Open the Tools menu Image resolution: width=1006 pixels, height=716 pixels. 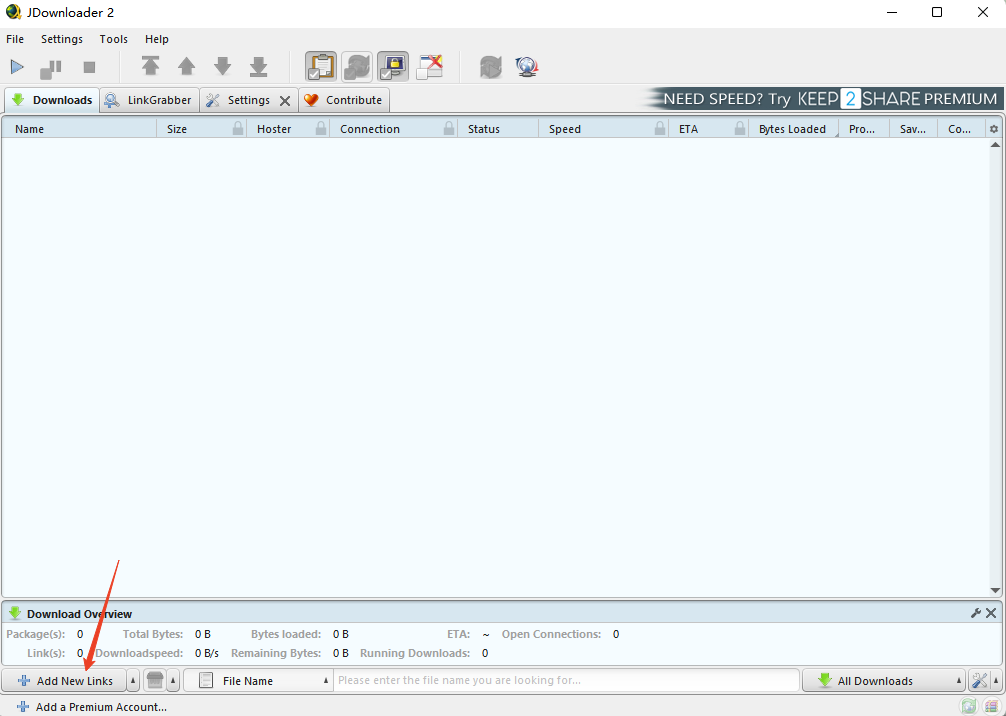coord(113,39)
